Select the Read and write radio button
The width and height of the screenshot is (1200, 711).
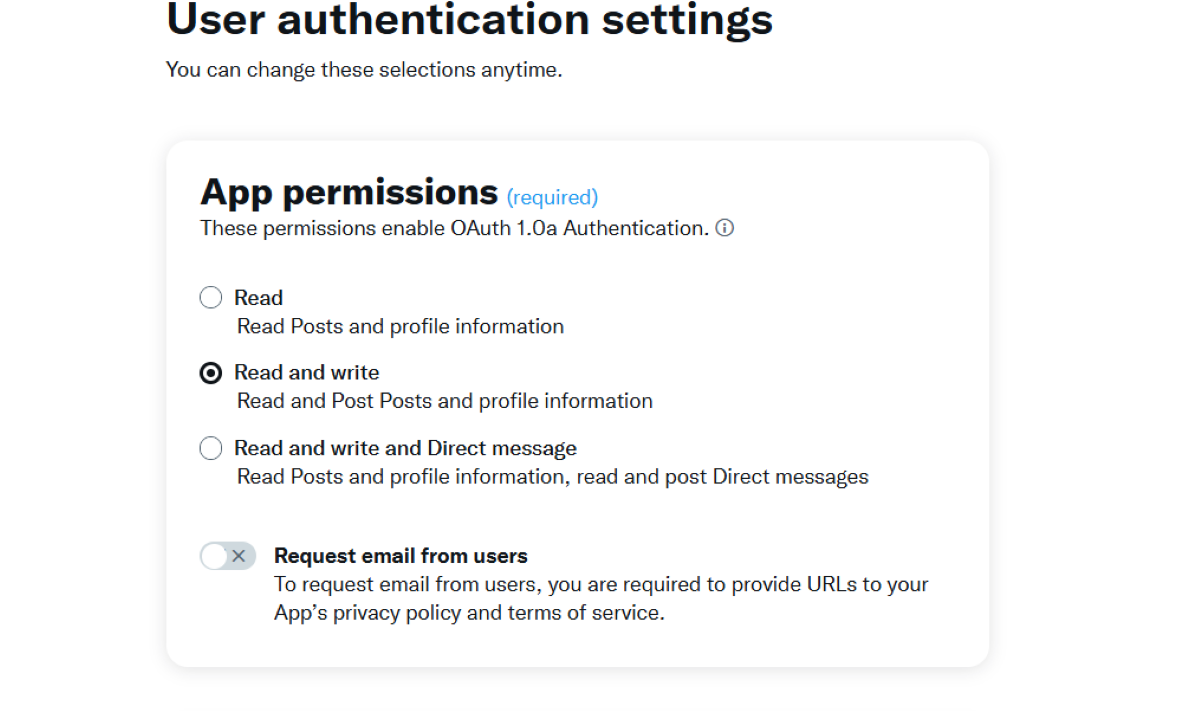coord(211,373)
